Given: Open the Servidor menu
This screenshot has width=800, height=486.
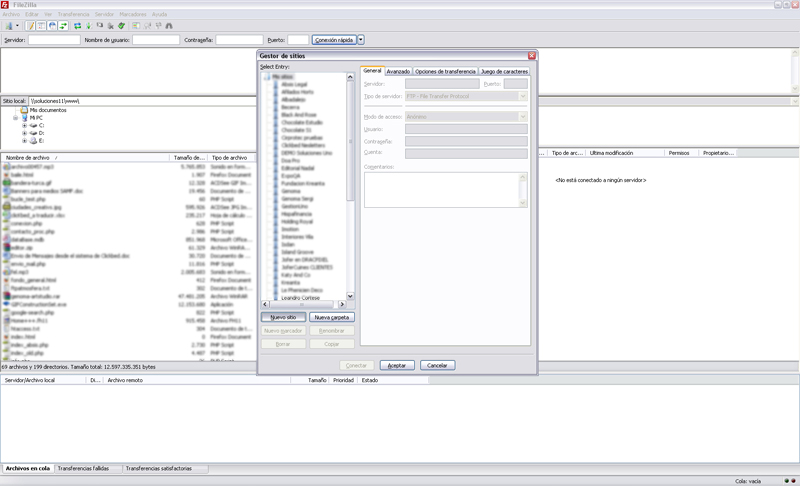Looking at the screenshot, I should (x=104, y=14).
